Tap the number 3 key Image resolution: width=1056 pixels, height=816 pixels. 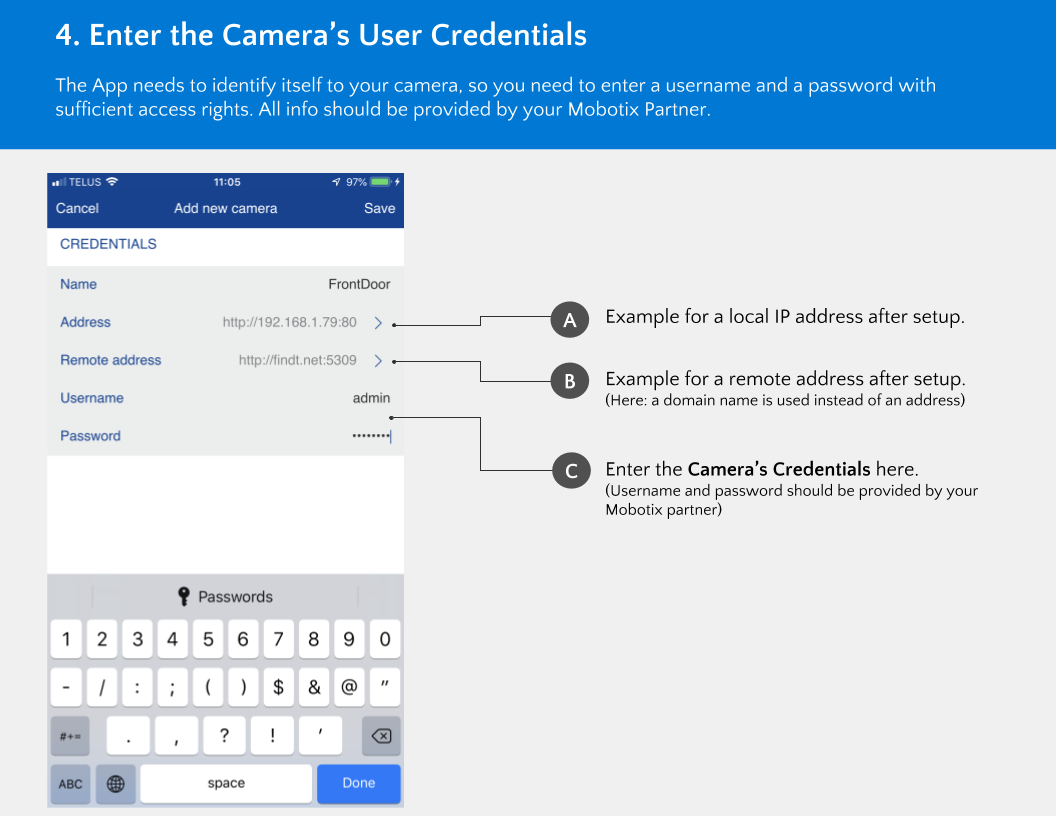click(x=137, y=639)
